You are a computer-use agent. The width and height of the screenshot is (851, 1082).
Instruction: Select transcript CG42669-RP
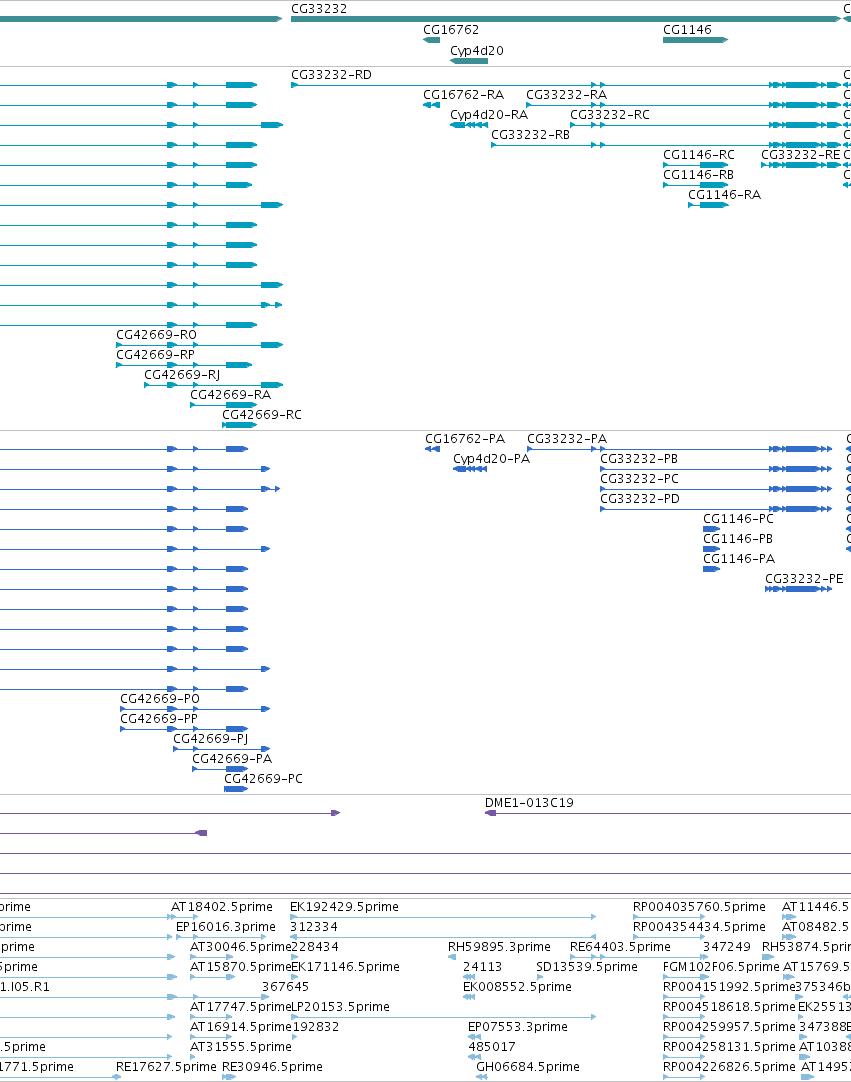tap(155, 355)
